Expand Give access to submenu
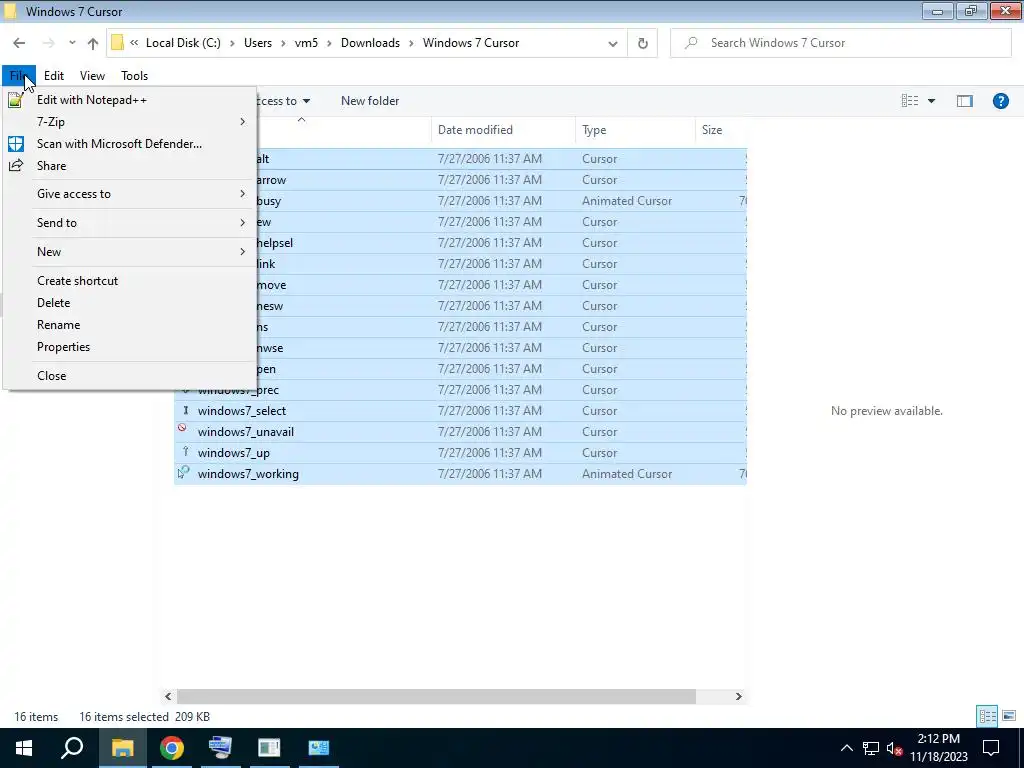1024x768 pixels. pos(129,194)
